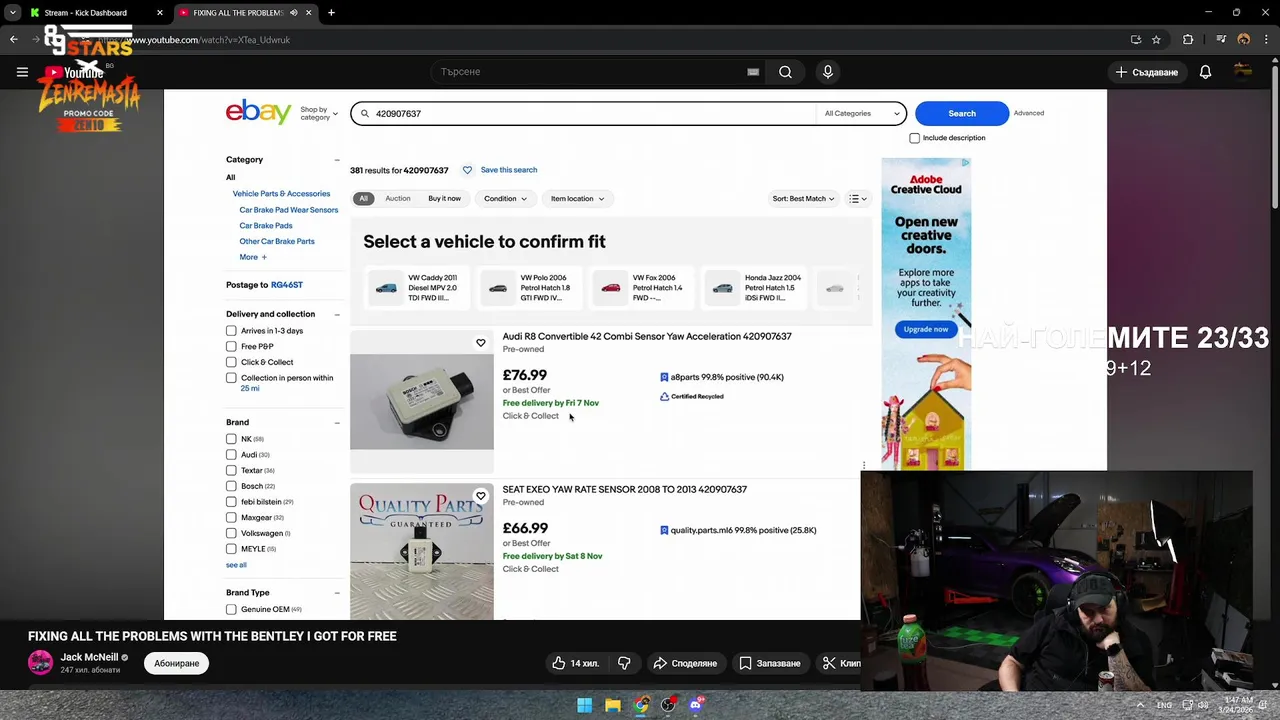Open the browser extensions puzzle icon

click(1188, 40)
